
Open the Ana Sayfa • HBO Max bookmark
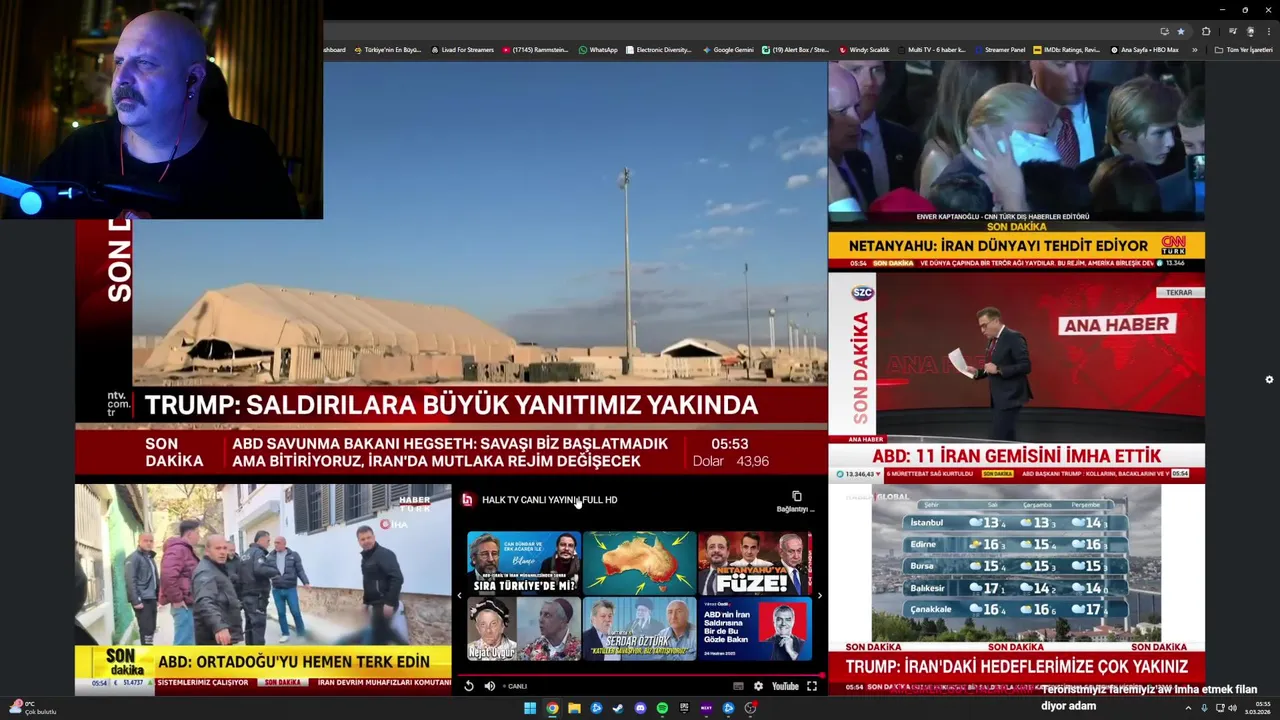[x=1144, y=49]
